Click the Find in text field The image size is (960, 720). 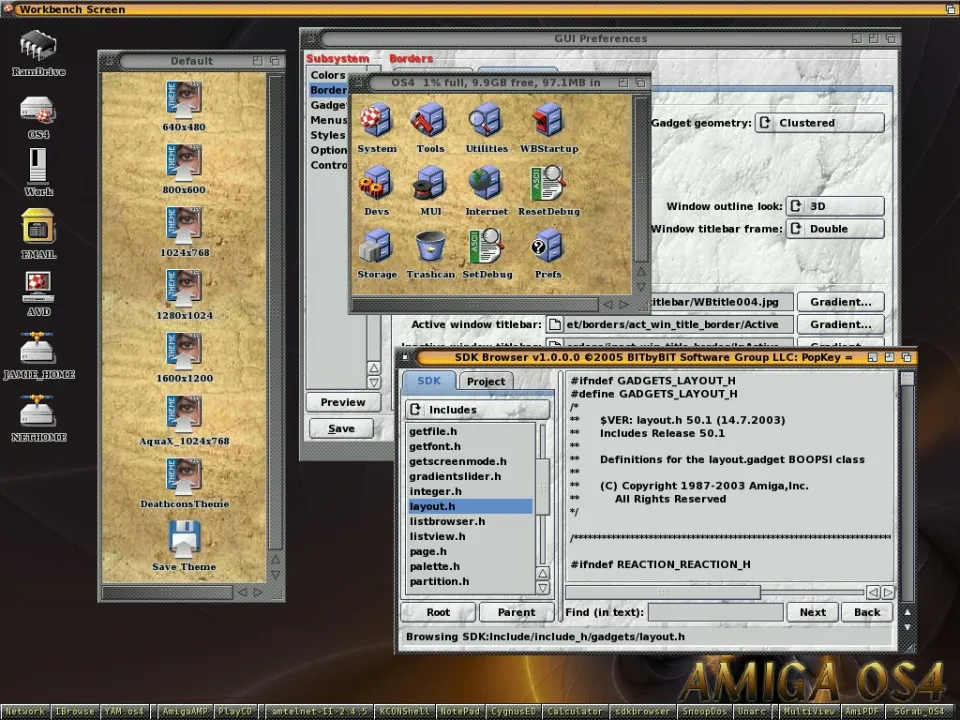(x=714, y=612)
